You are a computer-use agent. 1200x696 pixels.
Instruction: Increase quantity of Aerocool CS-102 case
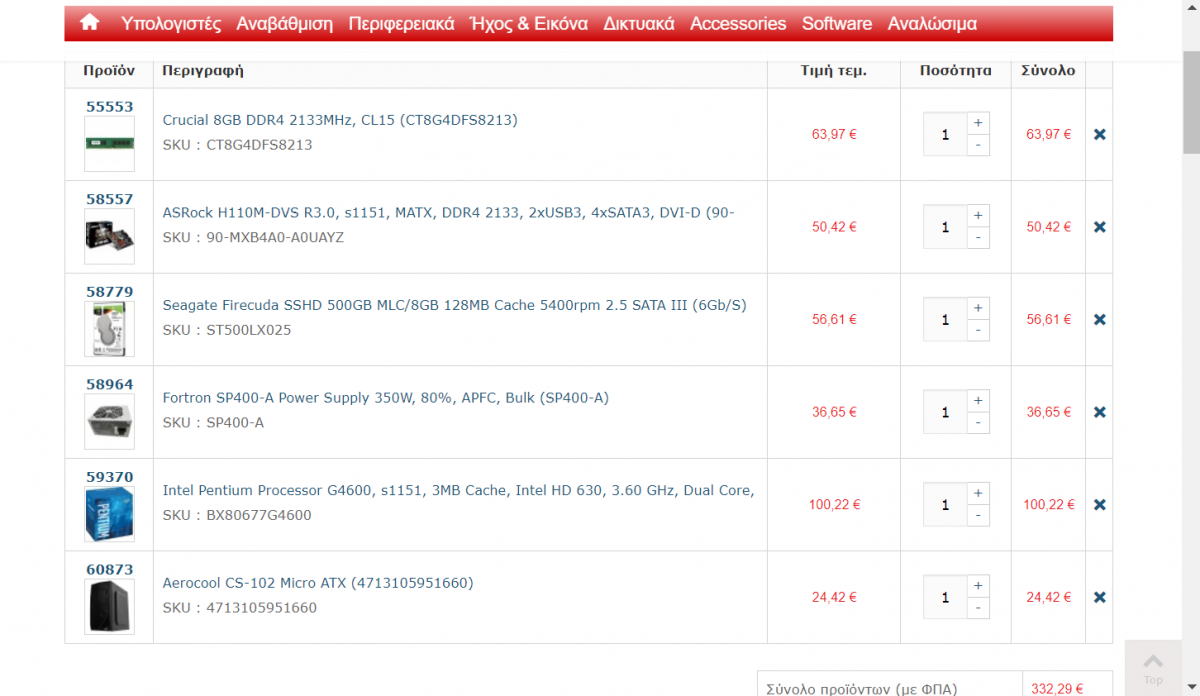click(x=978, y=586)
